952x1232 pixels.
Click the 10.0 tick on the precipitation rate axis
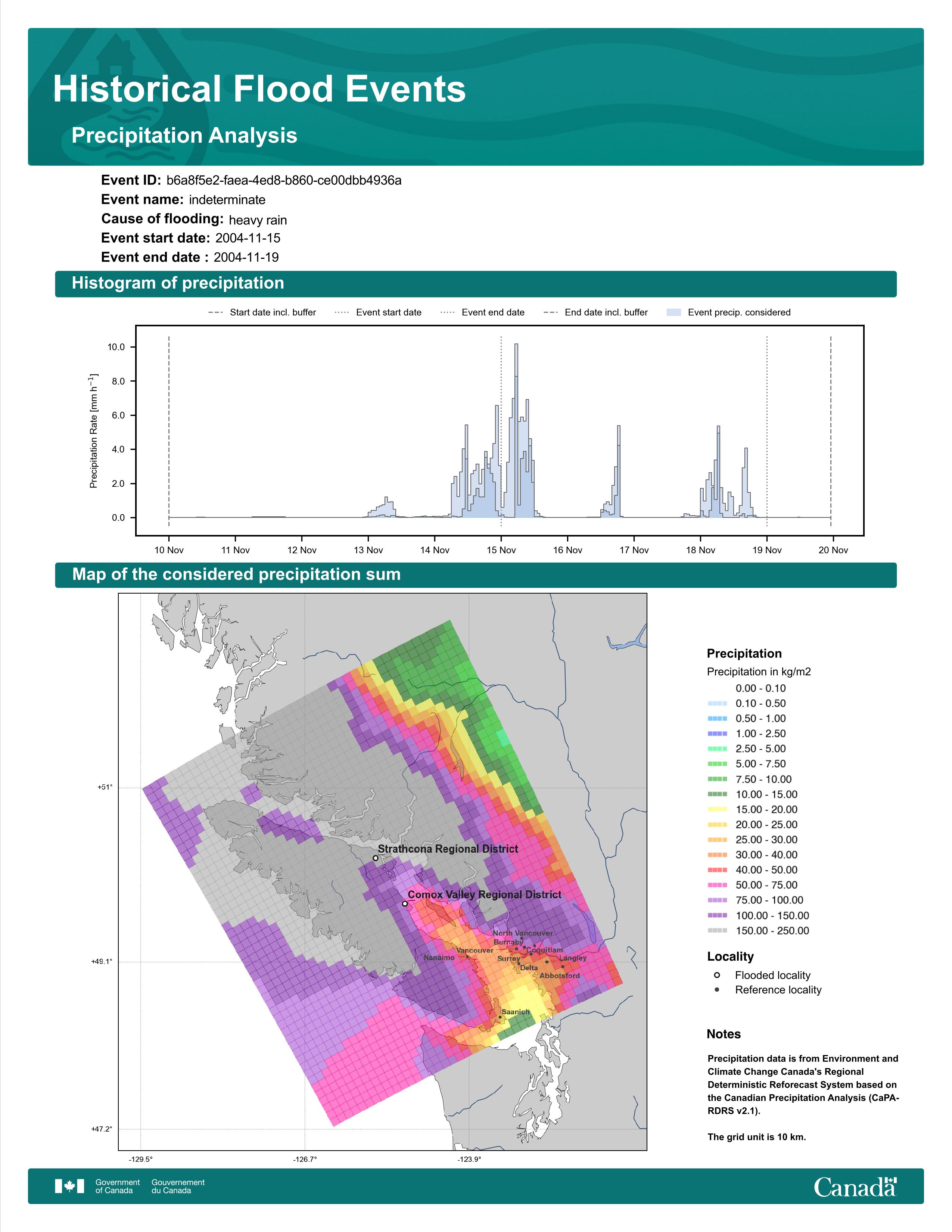[116, 347]
